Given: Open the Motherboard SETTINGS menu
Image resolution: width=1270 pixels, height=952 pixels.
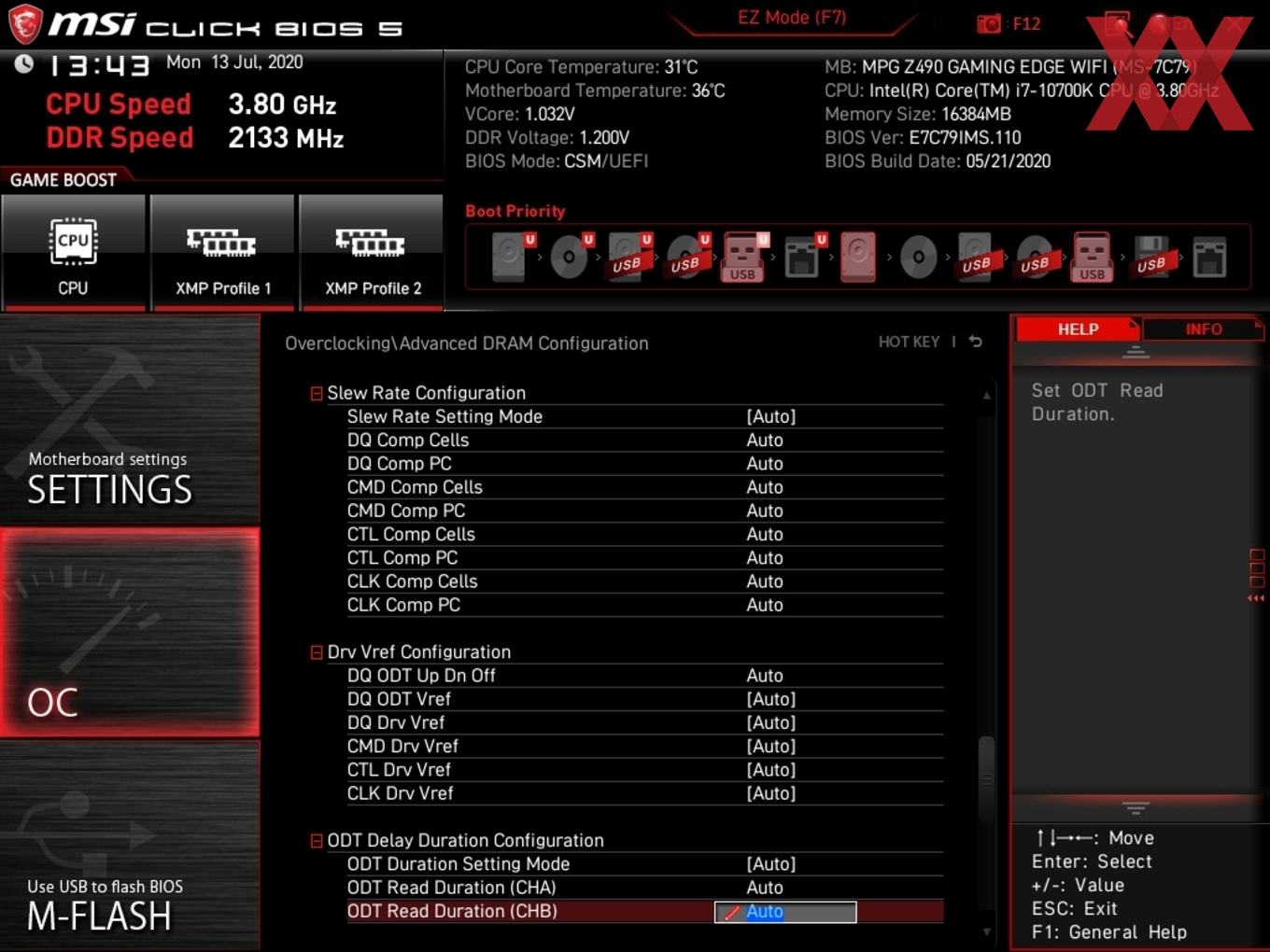Looking at the screenshot, I should pos(130,420).
